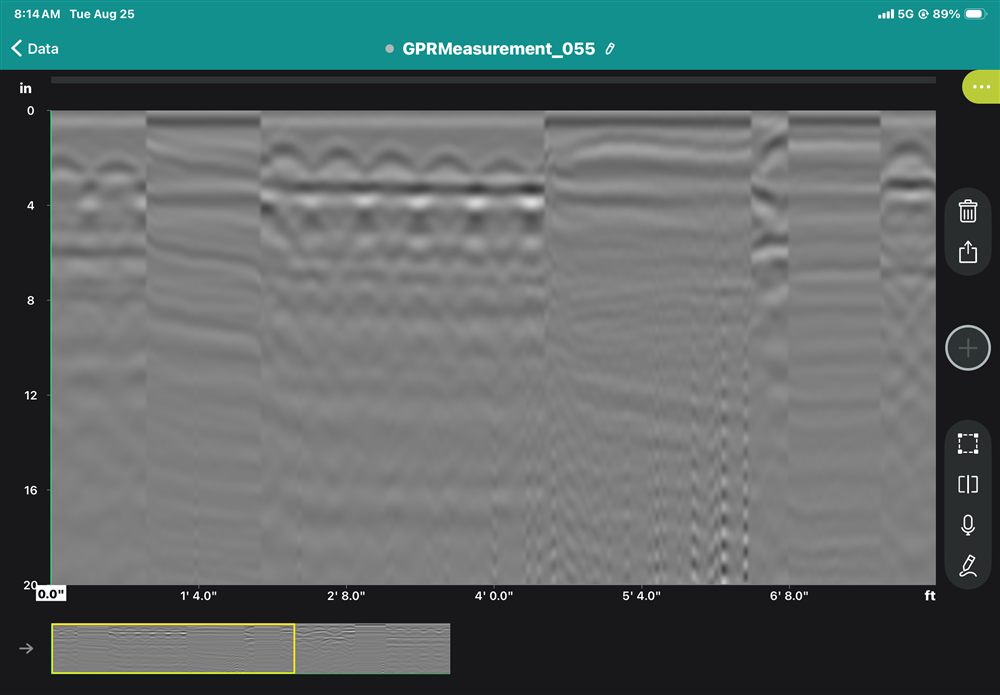Open the green more-options menu
Viewport: 1000px width, 695px height.
pos(982,87)
